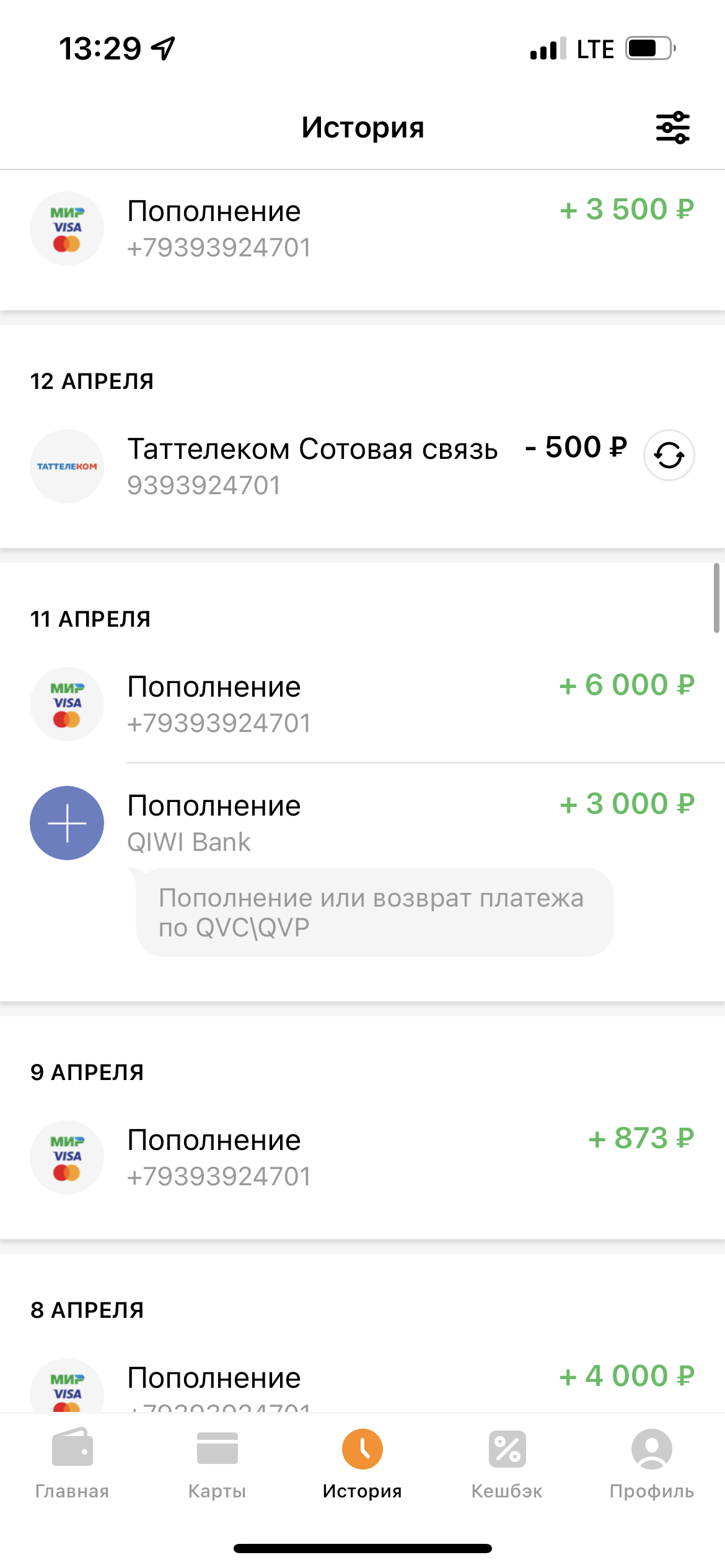Switch to the Карты tab
This screenshot has height=1568, width=725.
click(x=217, y=1464)
